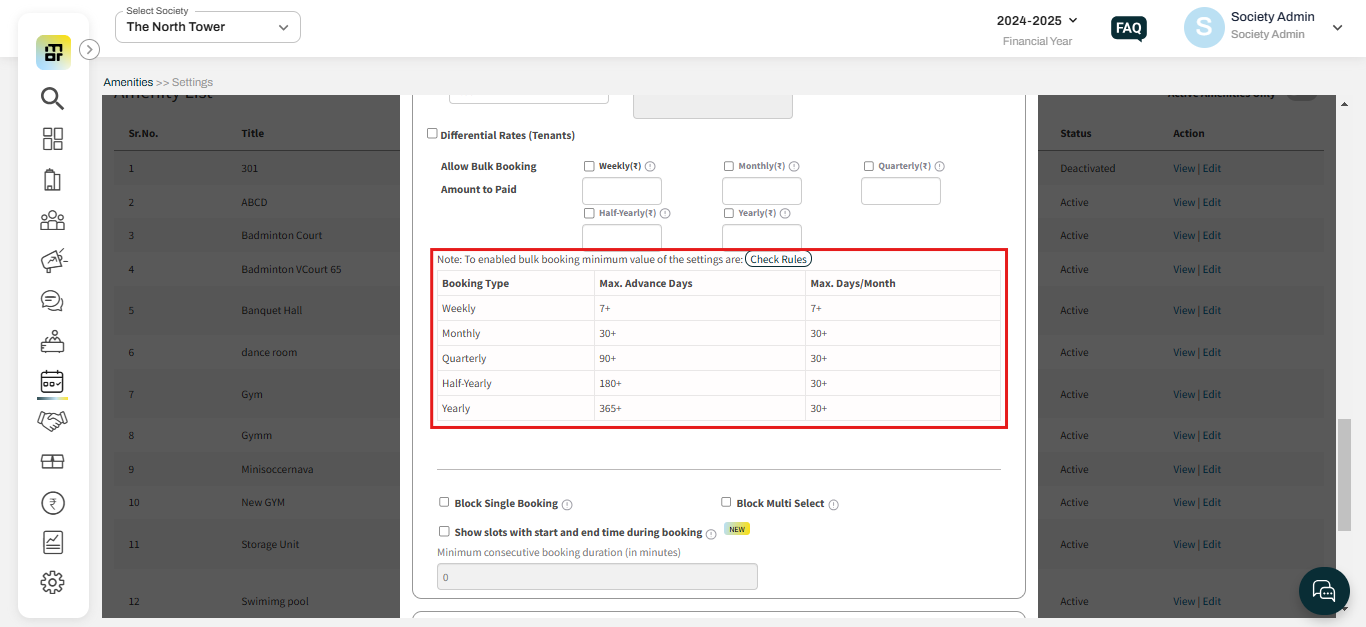Enable Block Single Booking

point(443,502)
